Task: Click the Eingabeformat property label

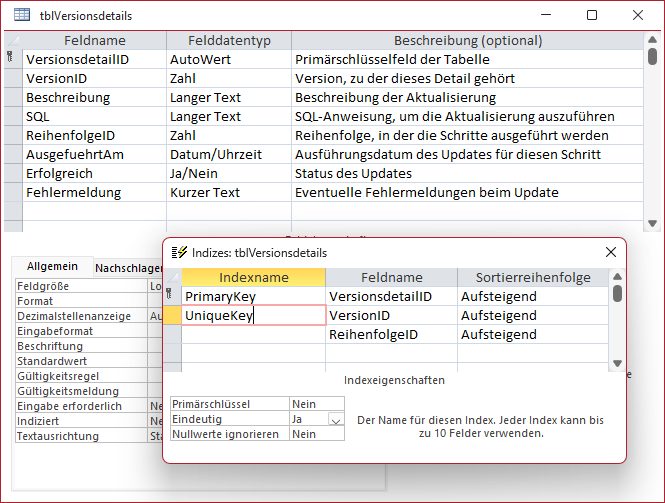Action: tap(81, 331)
